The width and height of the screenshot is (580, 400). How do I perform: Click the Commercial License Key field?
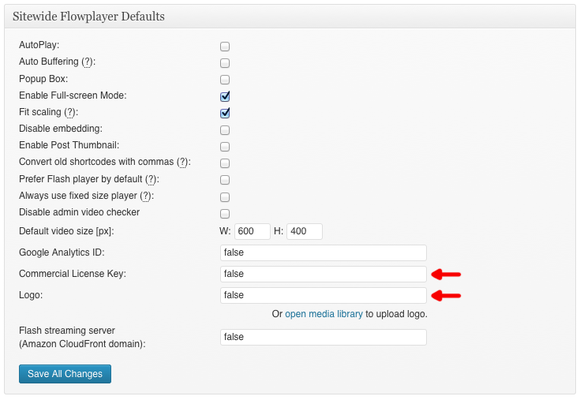(323, 274)
